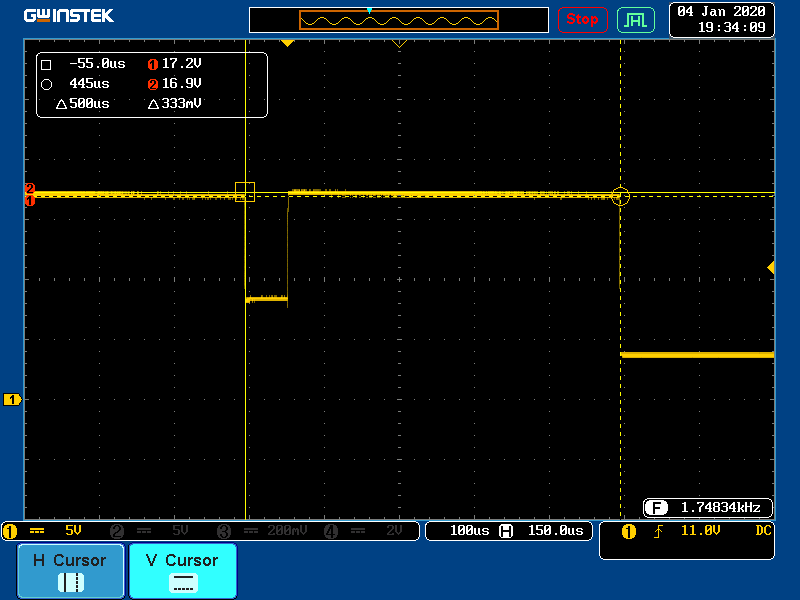The image size is (800, 600).
Task: Click the filled yellow trigger position marker
Action: coord(287,43)
